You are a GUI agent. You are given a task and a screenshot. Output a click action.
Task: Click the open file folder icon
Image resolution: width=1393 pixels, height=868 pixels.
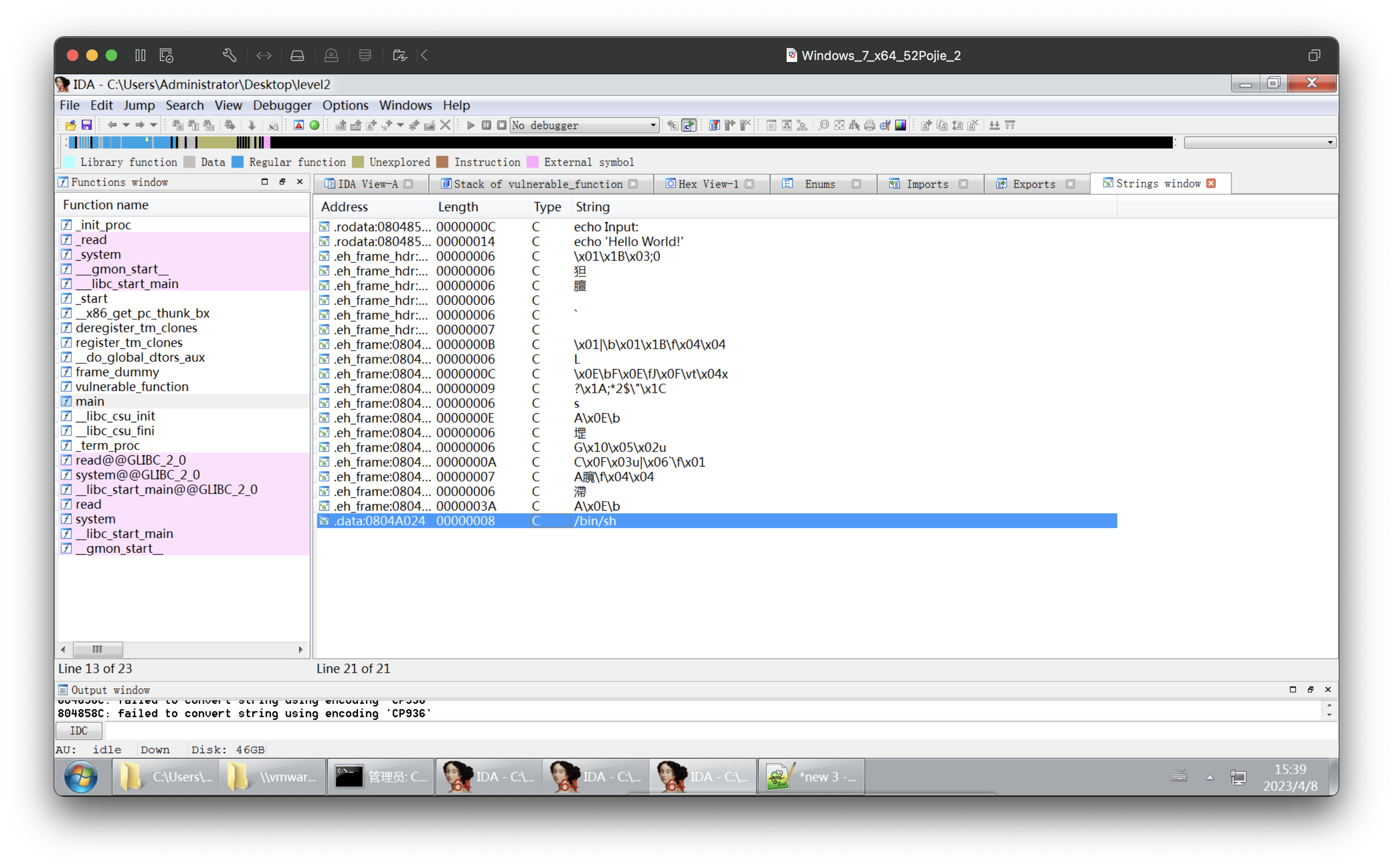click(x=71, y=125)
